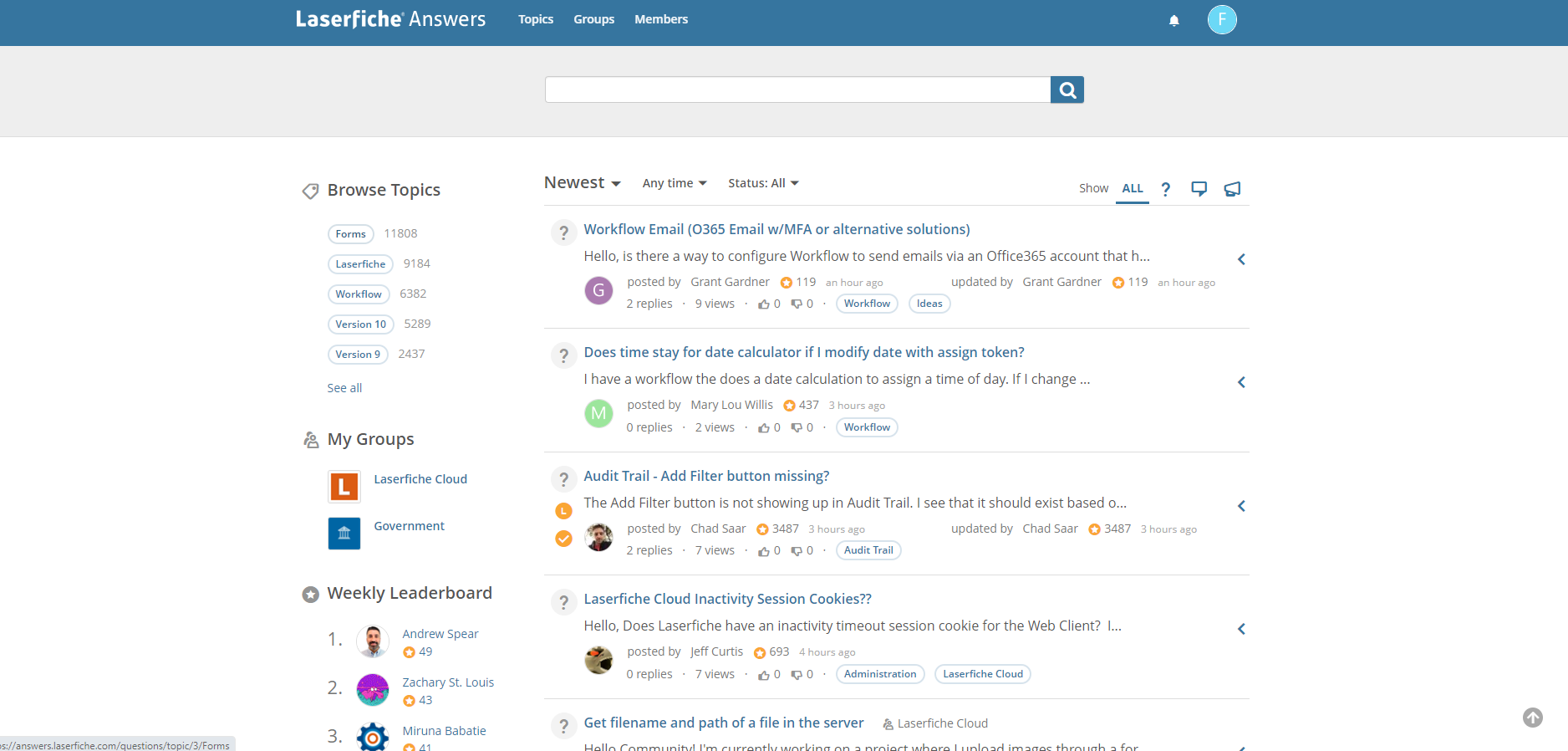
Task: Click the See all topics link
Action: [344, 388]
